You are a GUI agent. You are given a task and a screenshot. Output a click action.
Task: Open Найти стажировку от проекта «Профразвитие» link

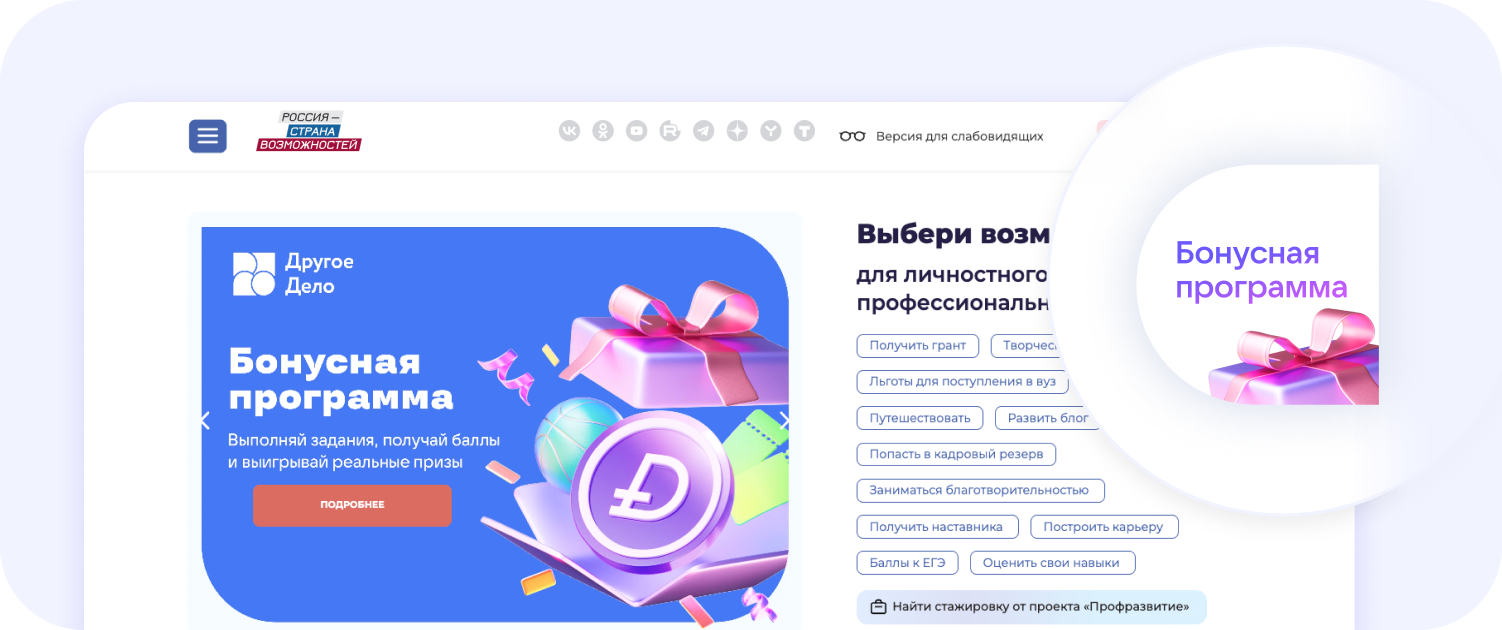(1031, 607)
